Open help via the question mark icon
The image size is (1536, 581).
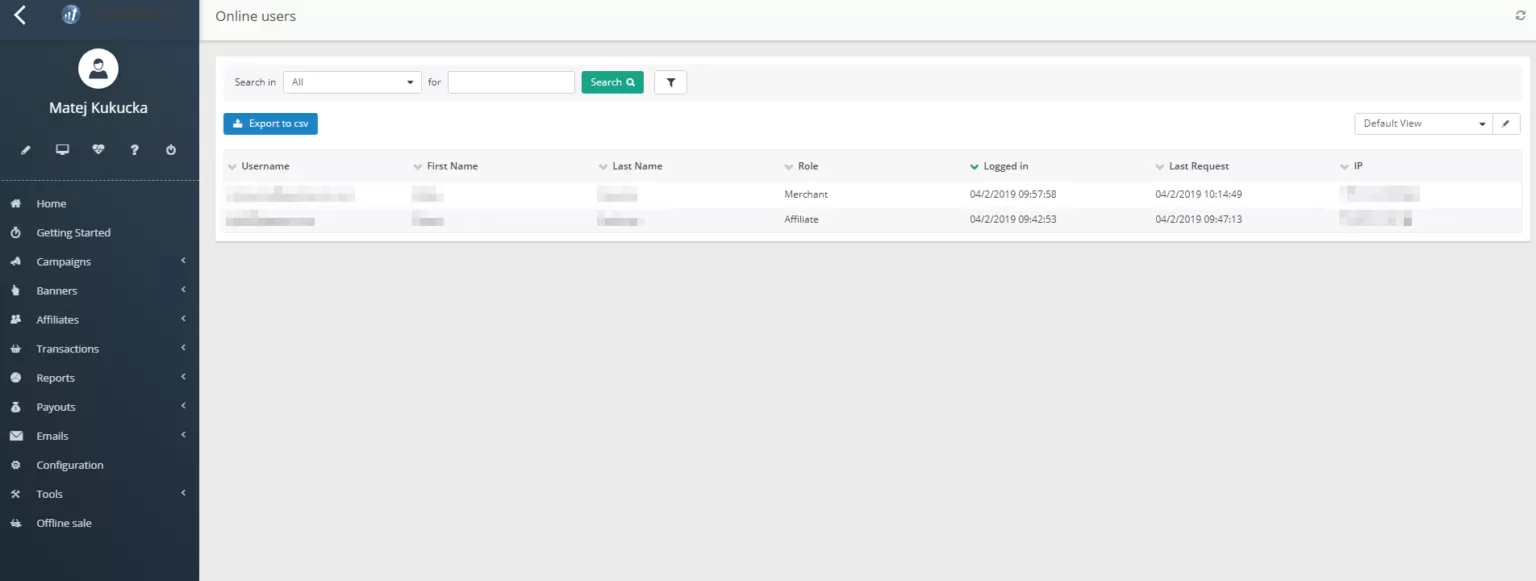(x=134, y=148)
